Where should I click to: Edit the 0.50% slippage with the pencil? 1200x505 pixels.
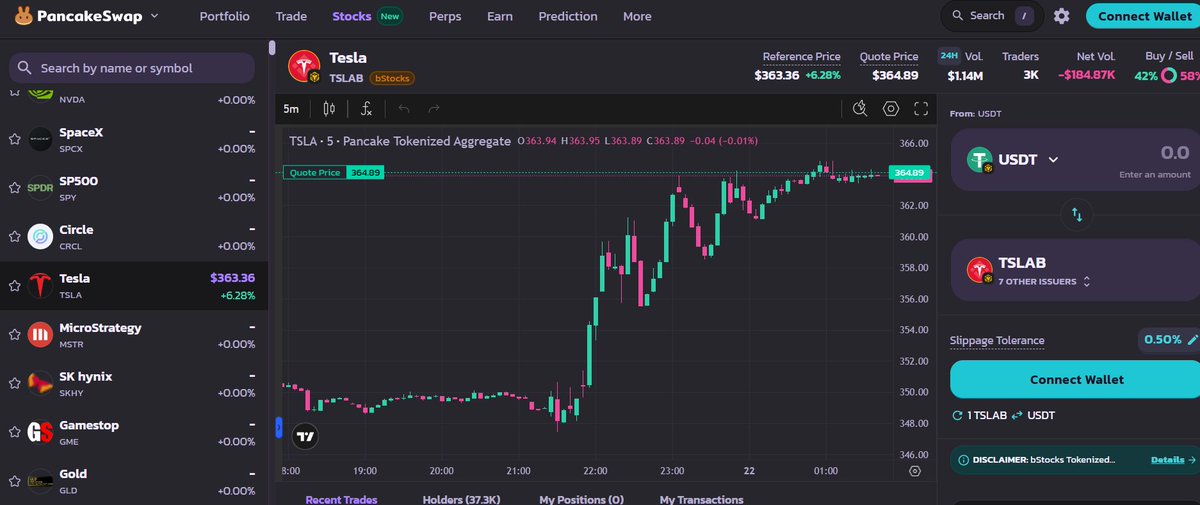(x=1192, y=340)
